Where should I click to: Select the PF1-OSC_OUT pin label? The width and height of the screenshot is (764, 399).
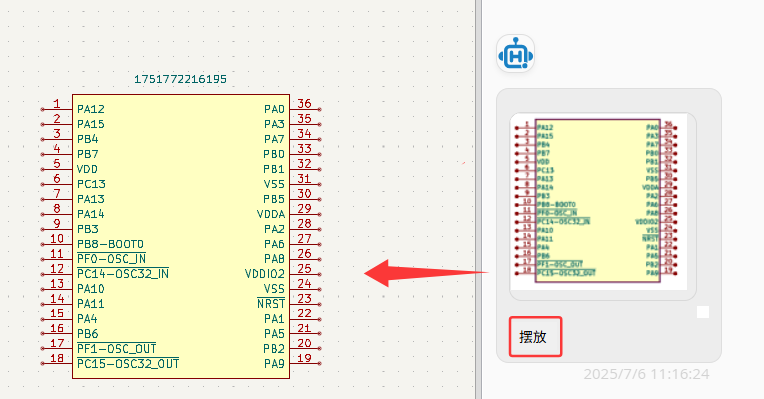click(x=116, y=349)
